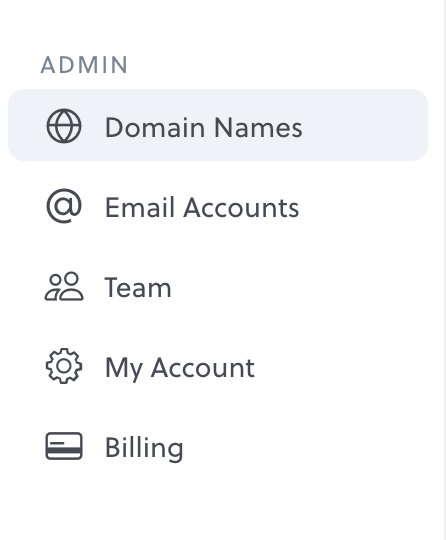Viewport: 446px width, 540px height.
Task: Select the Team menu entry
Action: pos(218,286)
